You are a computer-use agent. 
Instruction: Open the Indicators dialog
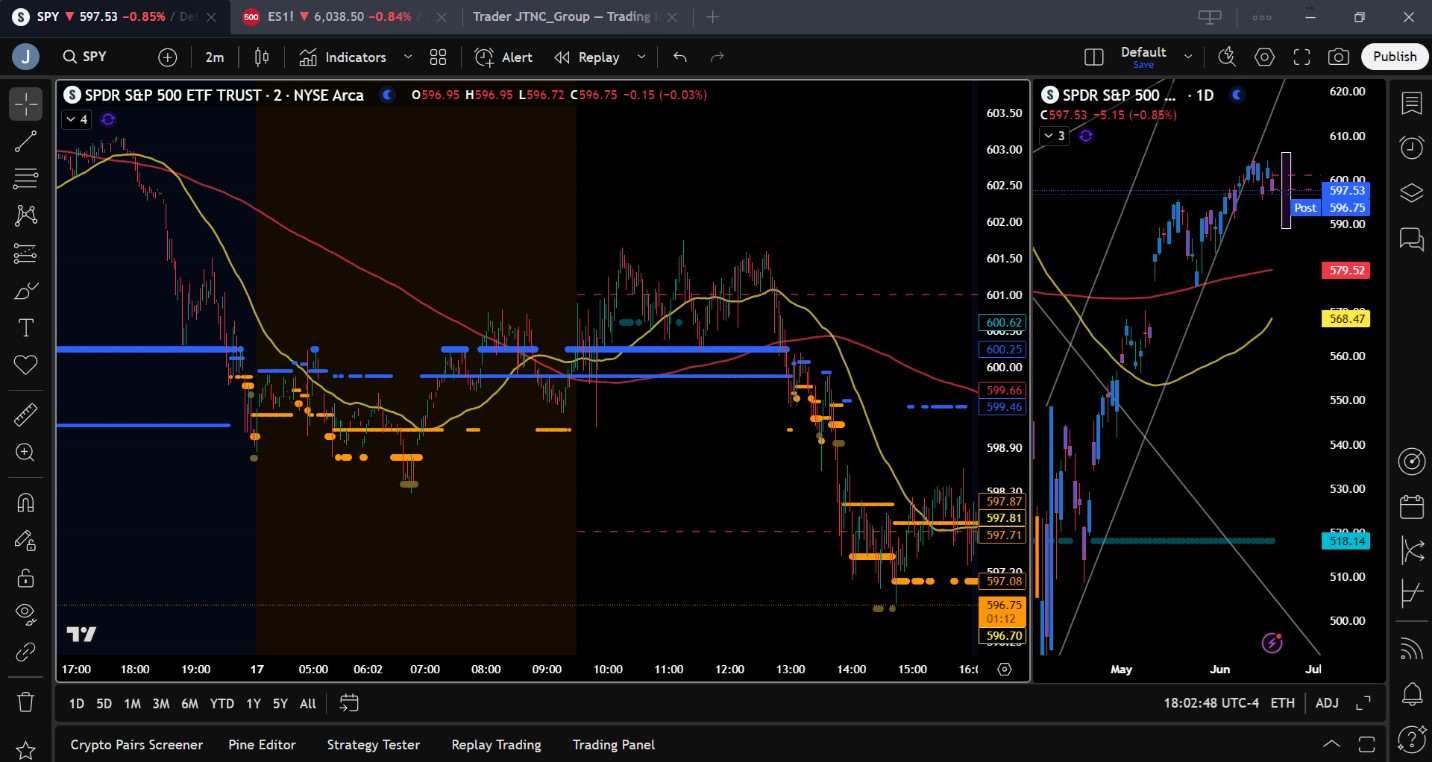pyautogui.click(x=342, y=57)
